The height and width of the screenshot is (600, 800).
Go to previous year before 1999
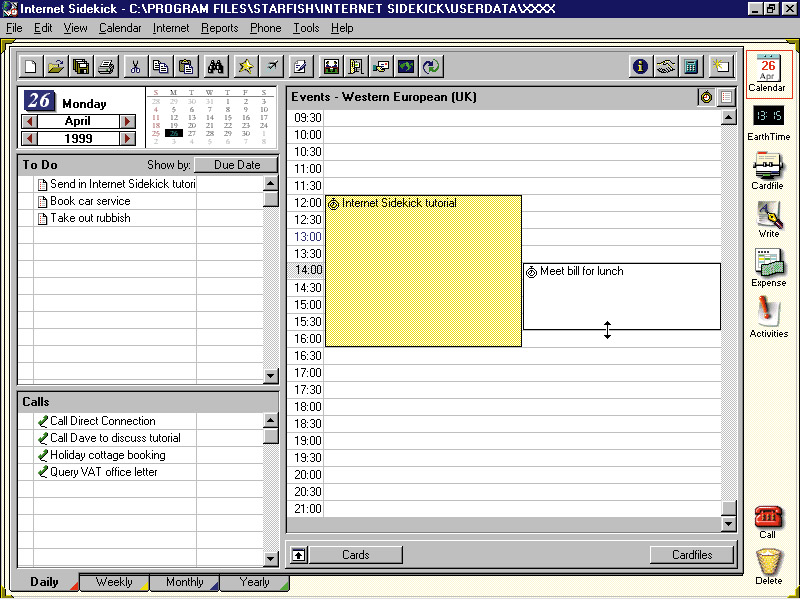coord(29,138)
